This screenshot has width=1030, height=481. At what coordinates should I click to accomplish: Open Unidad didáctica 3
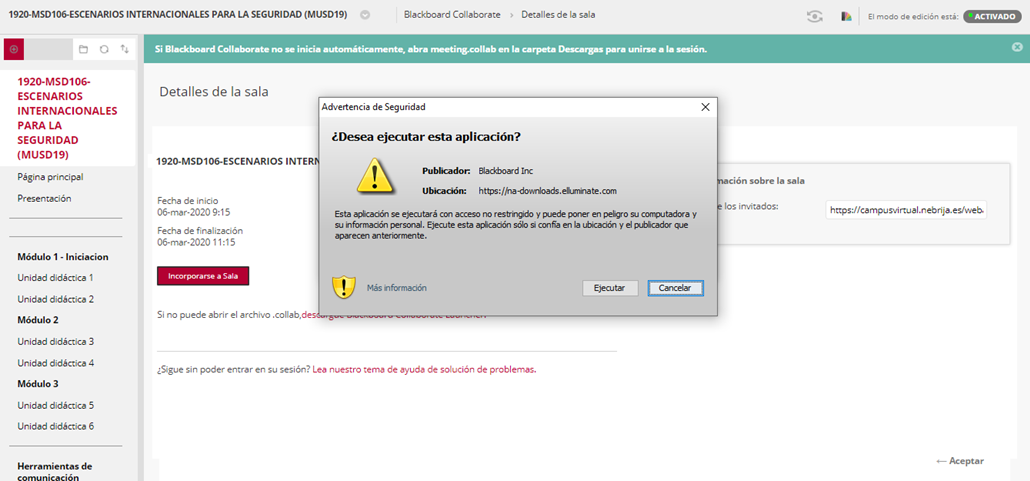tap(56, 342)
